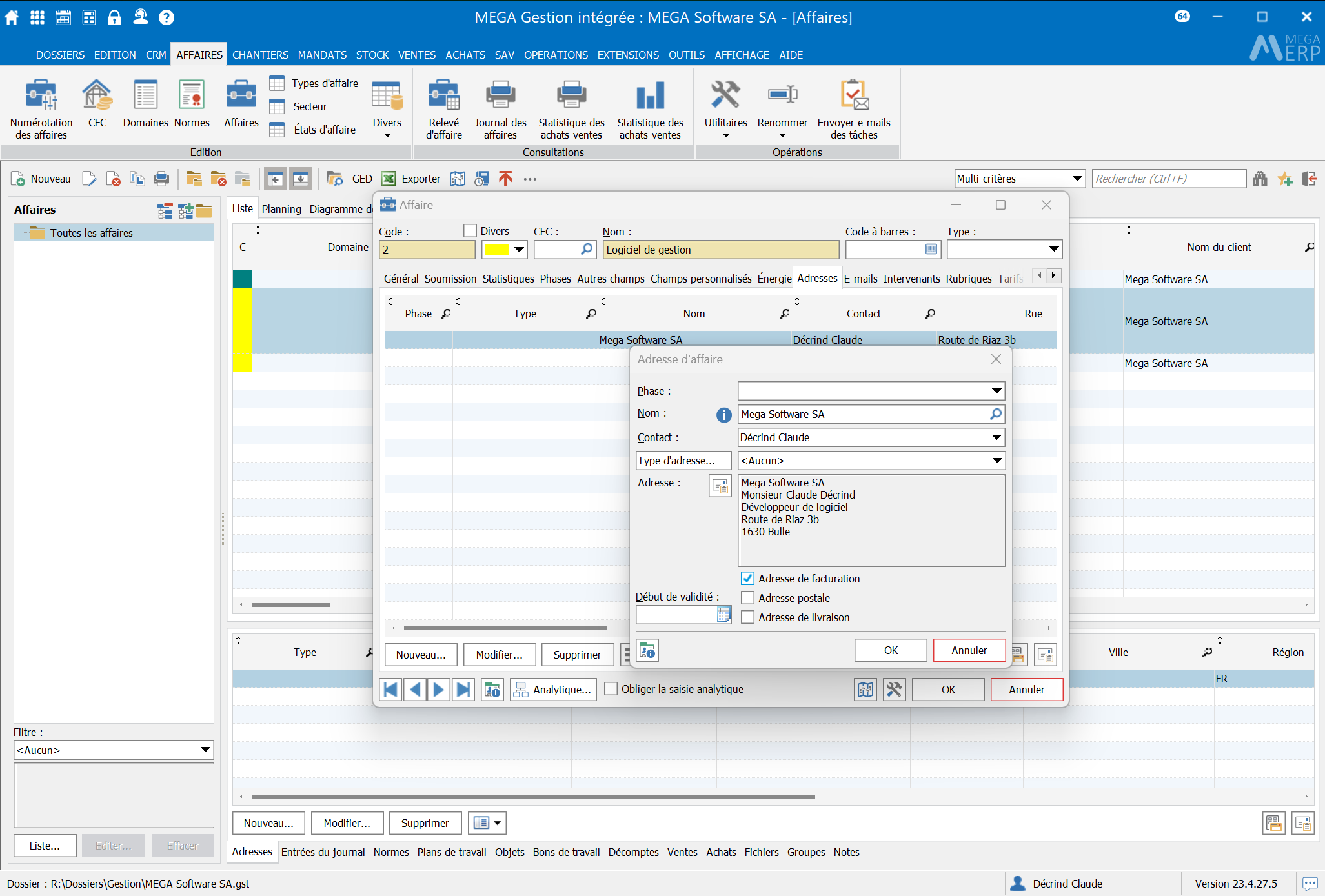Viewport: 1325px width, 896px height.
Task: Switch to the Planning tab
Action: point(281,209)
